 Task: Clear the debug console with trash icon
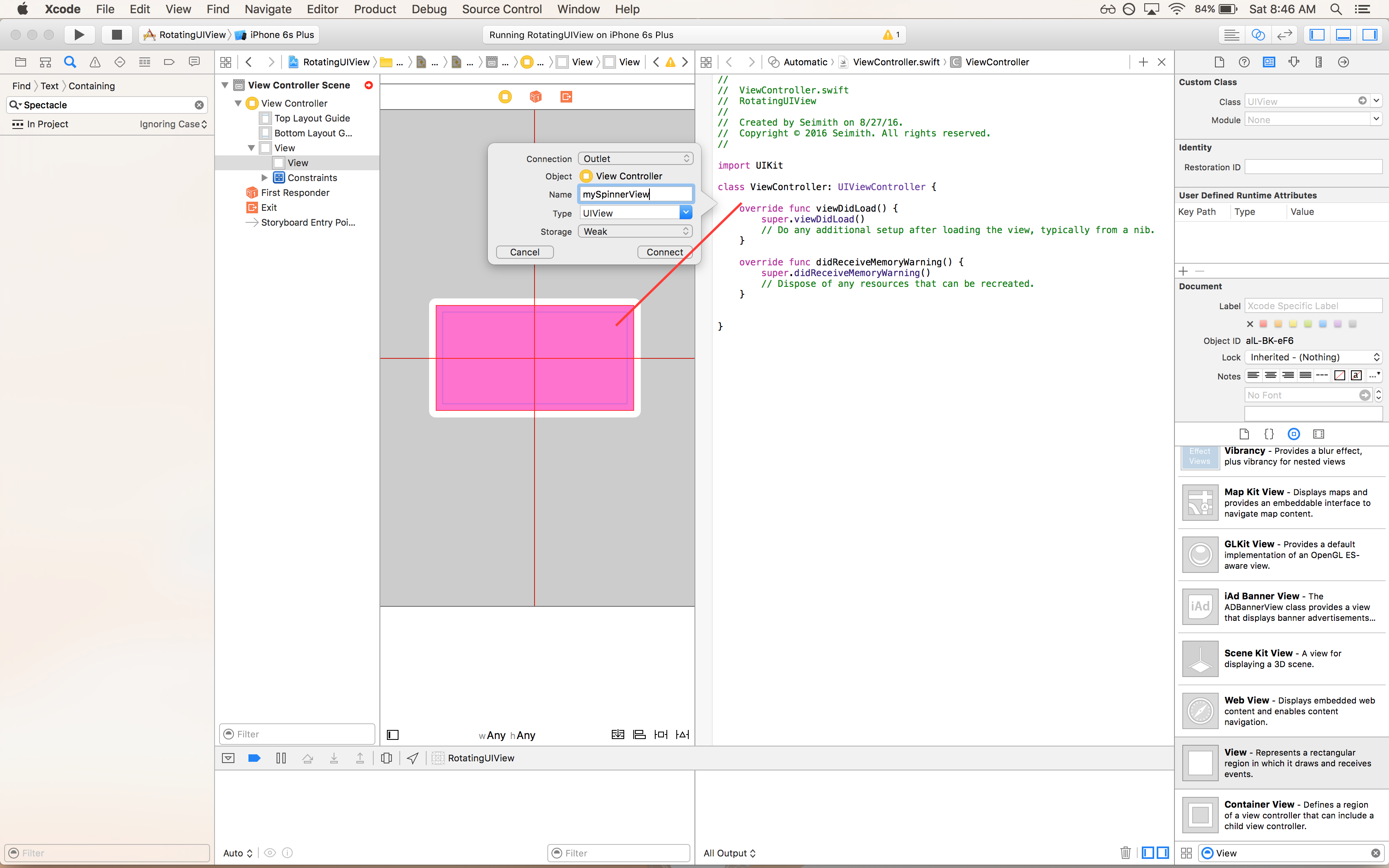(1125, 852)
